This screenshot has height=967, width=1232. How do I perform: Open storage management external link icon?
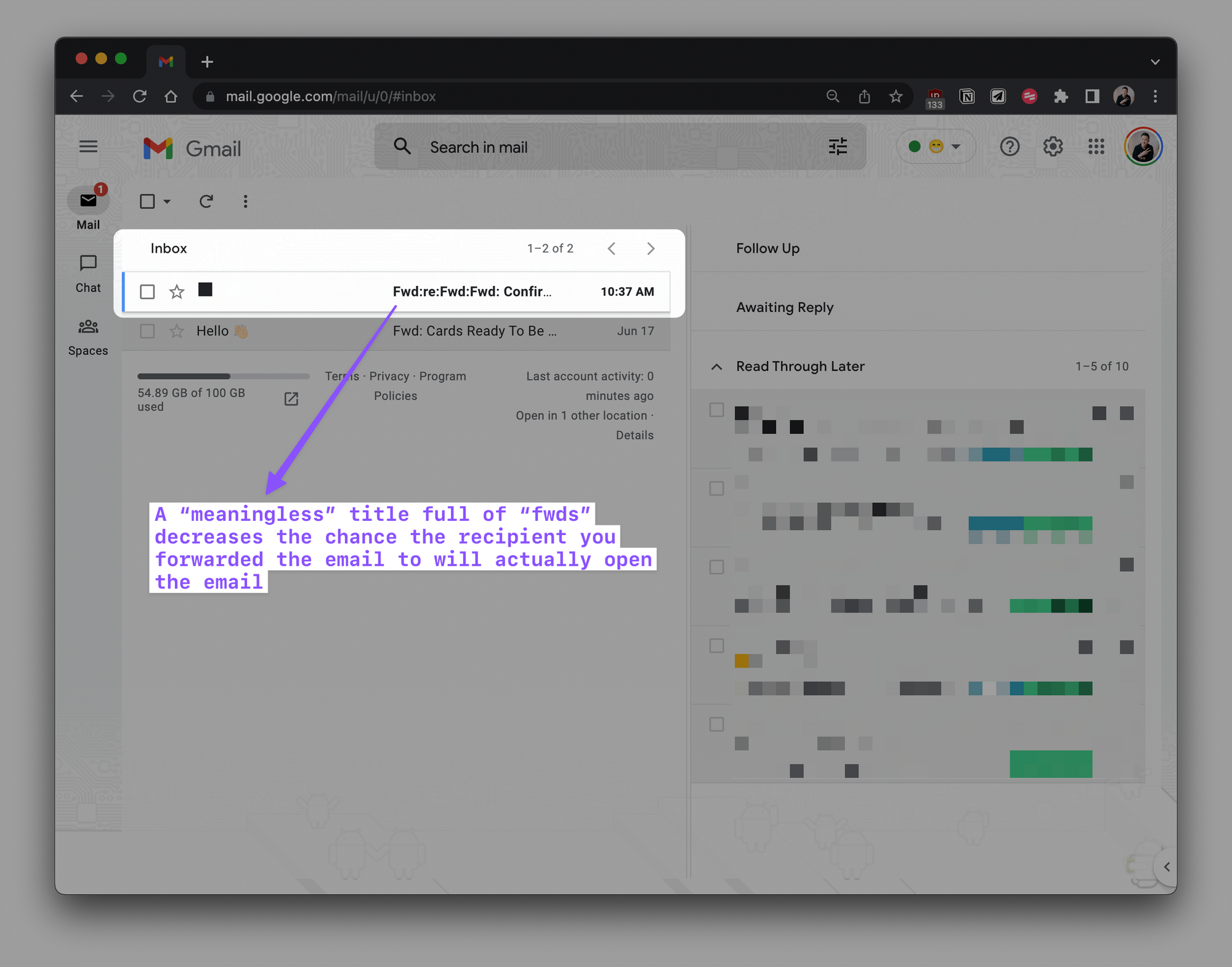tap(291, 399)
